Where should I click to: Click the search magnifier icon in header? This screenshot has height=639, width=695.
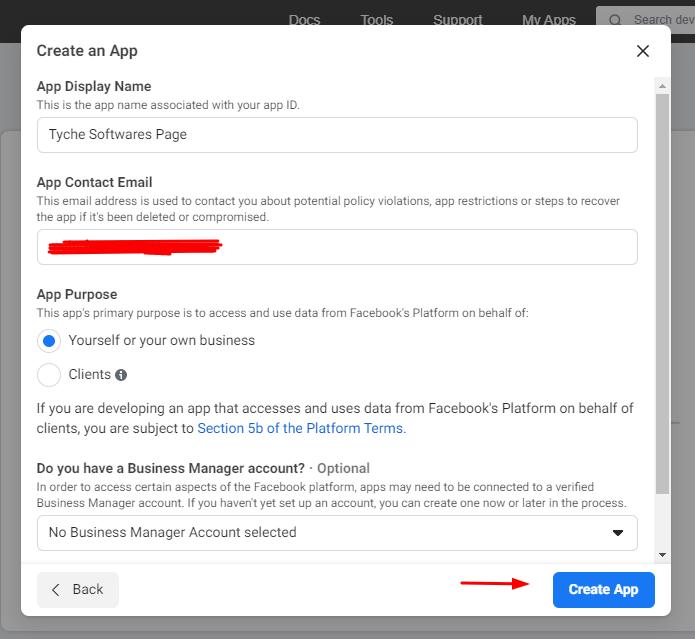pyautogui.click(x=615, y=20)
